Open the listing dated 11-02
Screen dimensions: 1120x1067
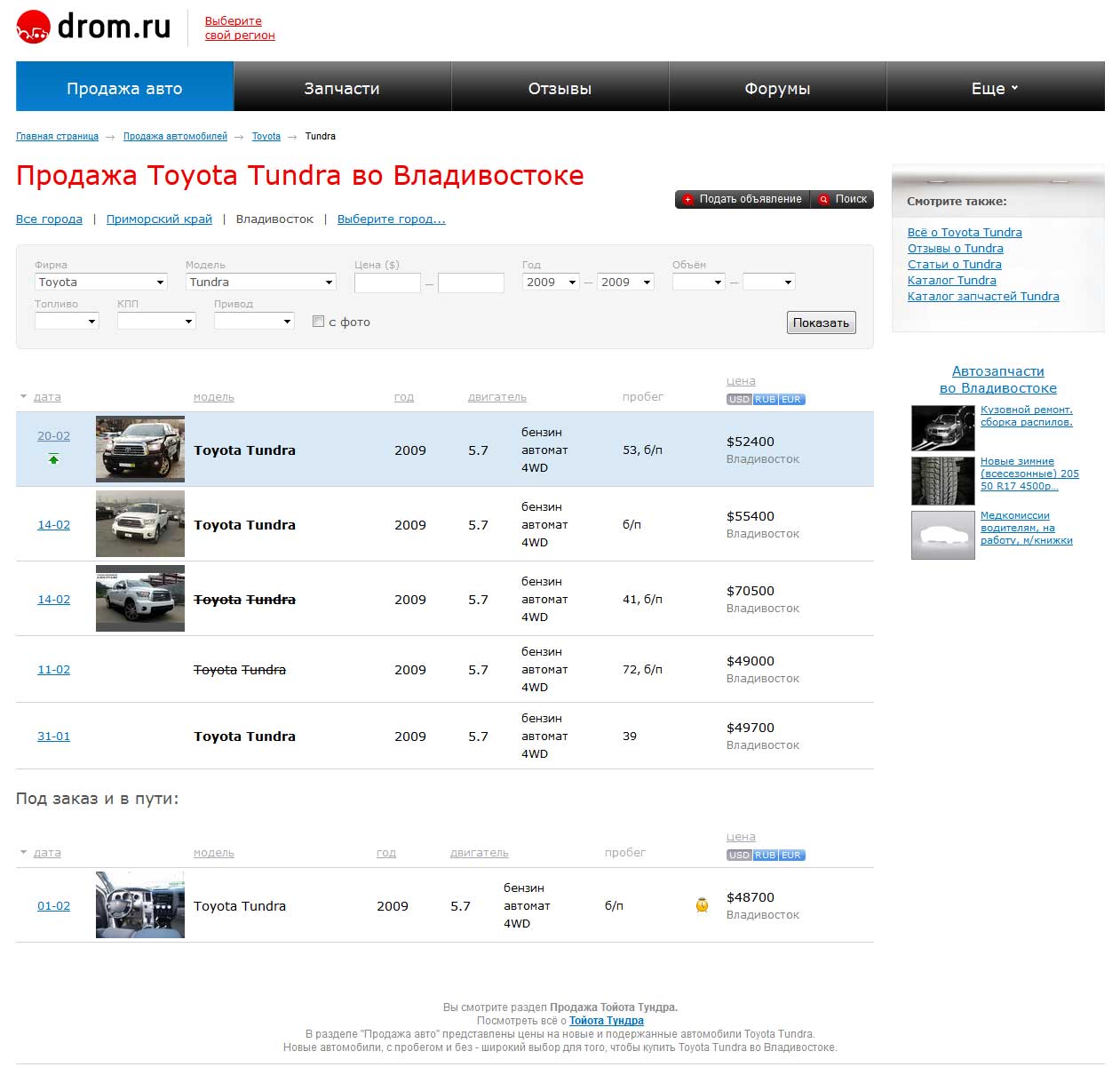(53, 670)
